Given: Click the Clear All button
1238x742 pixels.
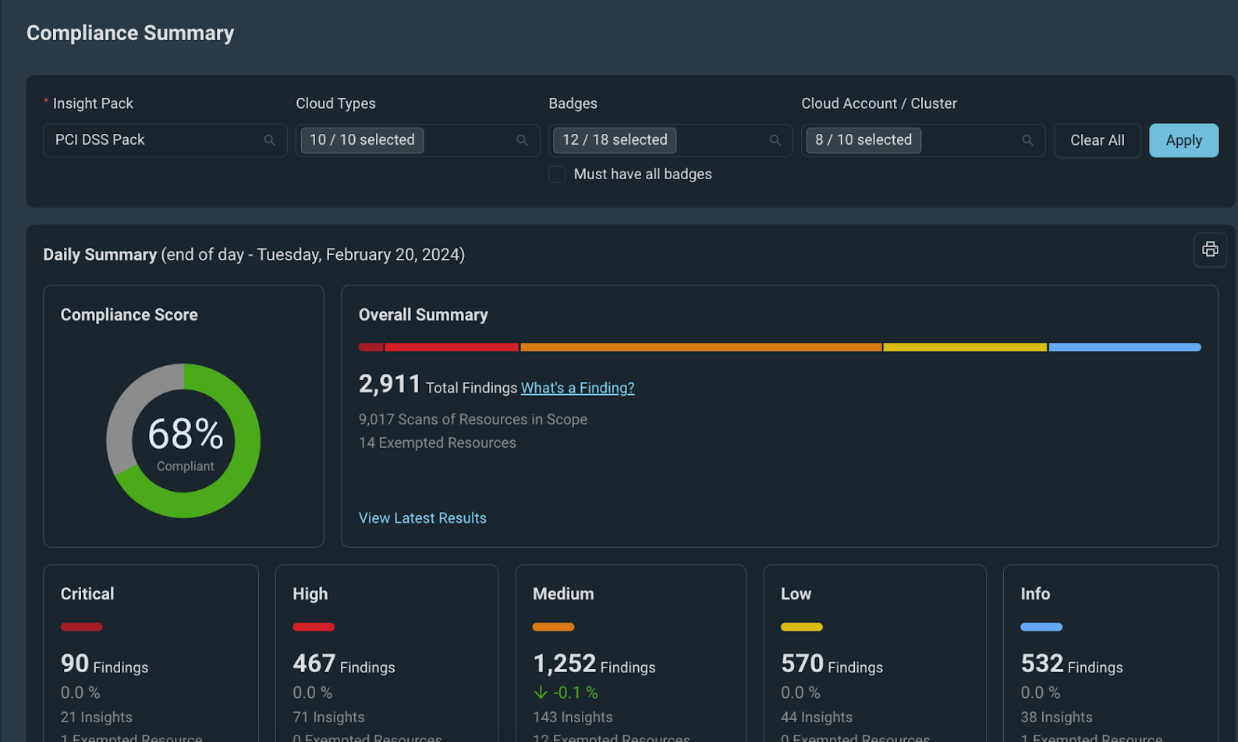Looking at the screenshot, I should 1097,140.
